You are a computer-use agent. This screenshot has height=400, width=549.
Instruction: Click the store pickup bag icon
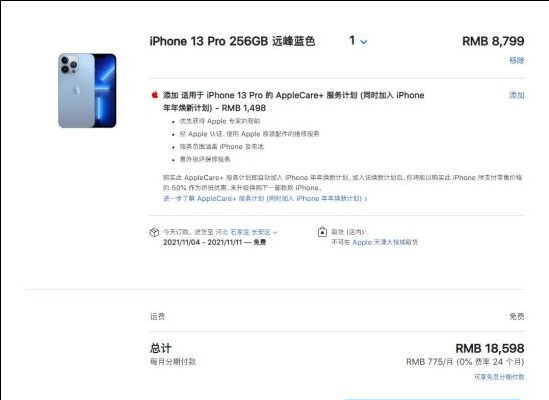pos(322,232)
